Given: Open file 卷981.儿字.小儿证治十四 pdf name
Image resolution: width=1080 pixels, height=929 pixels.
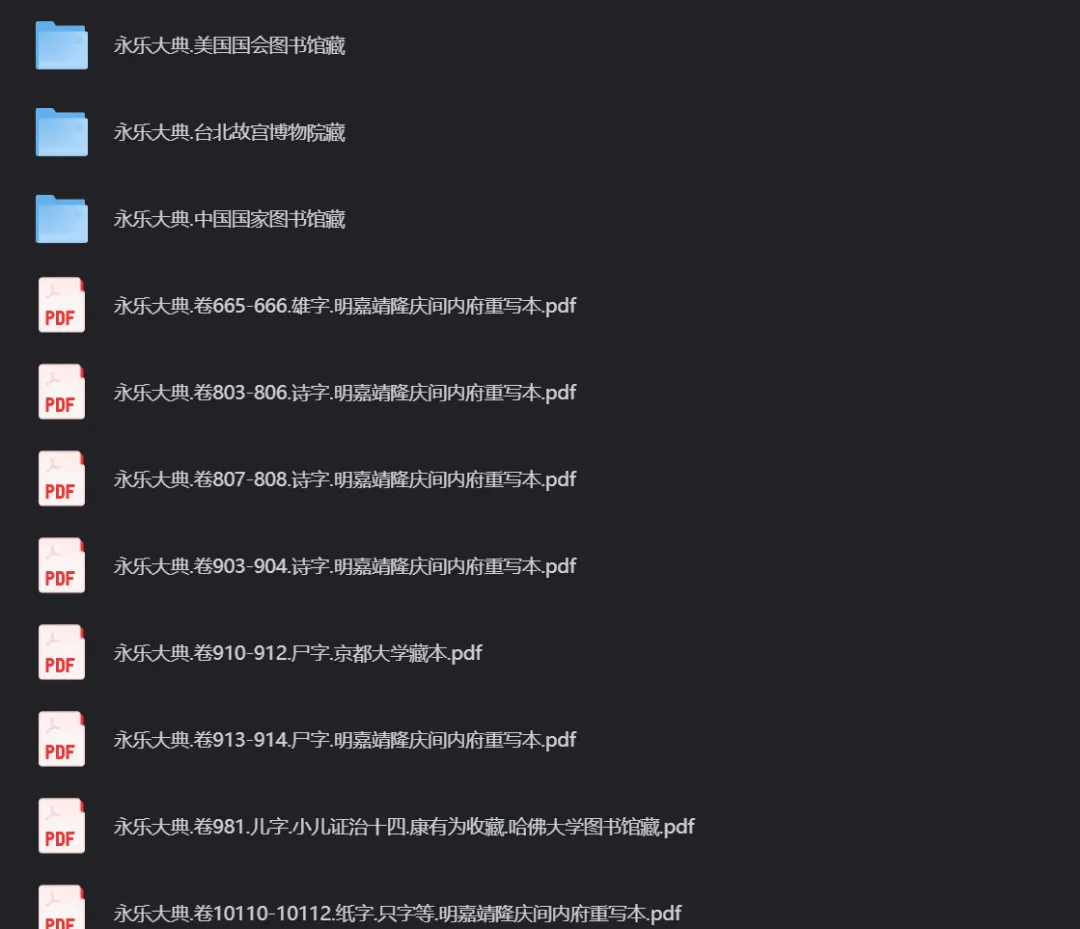Looking at the screenshot, I should coord(404,826).
